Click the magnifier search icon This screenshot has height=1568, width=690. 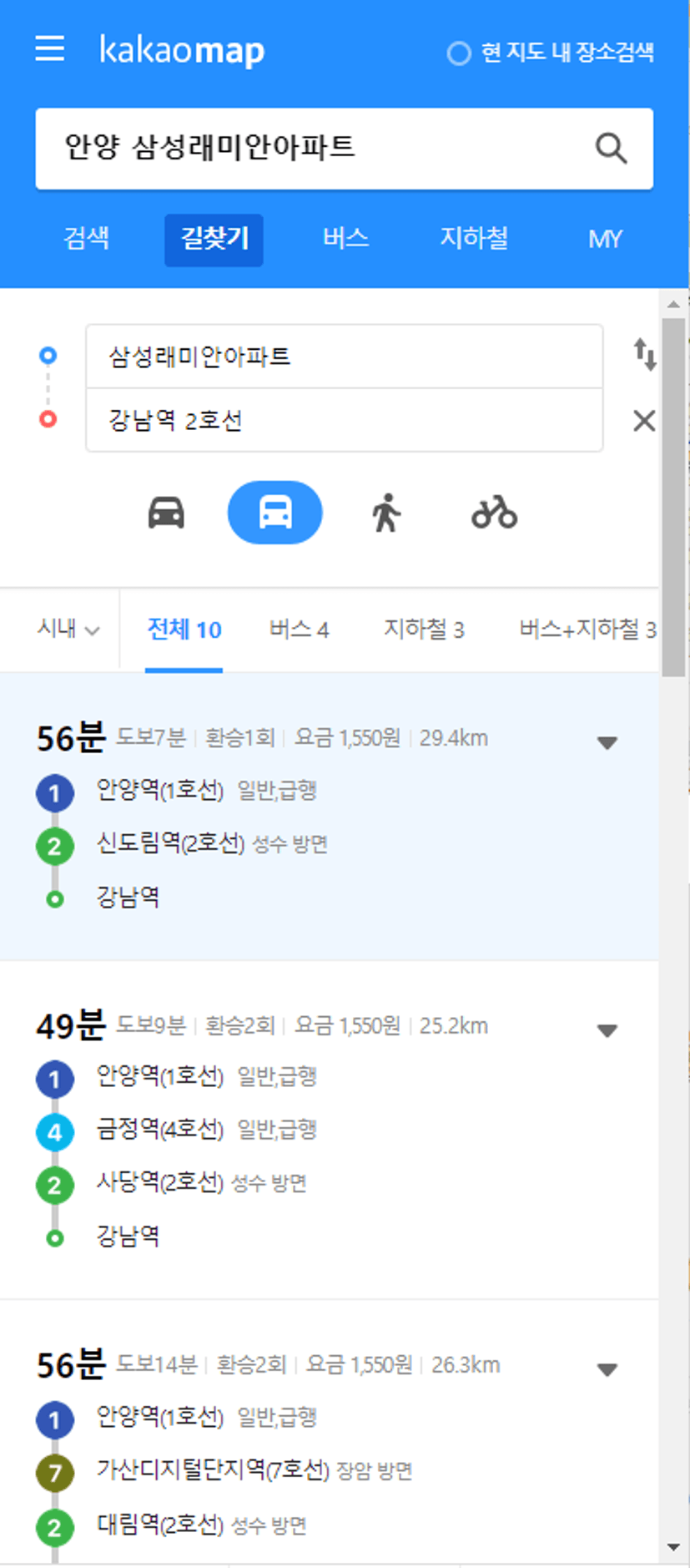611,149
